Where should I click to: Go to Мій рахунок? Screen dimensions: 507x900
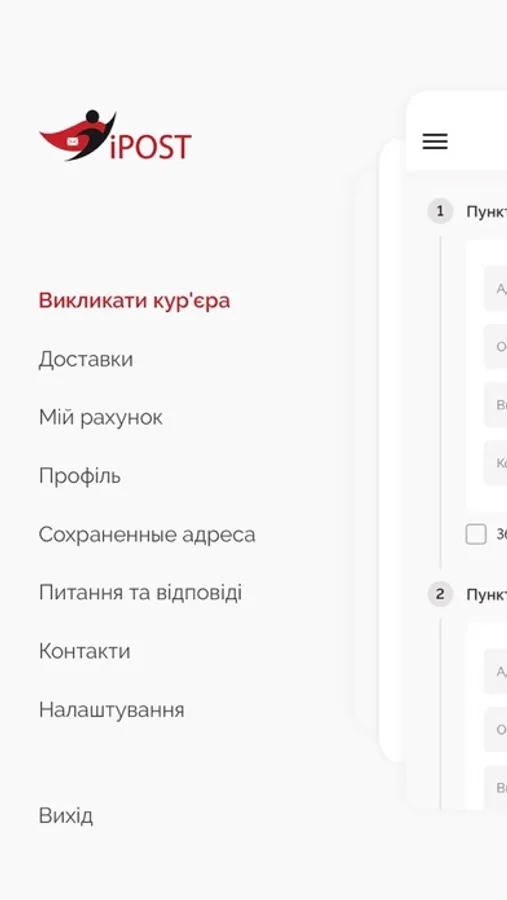100,417
